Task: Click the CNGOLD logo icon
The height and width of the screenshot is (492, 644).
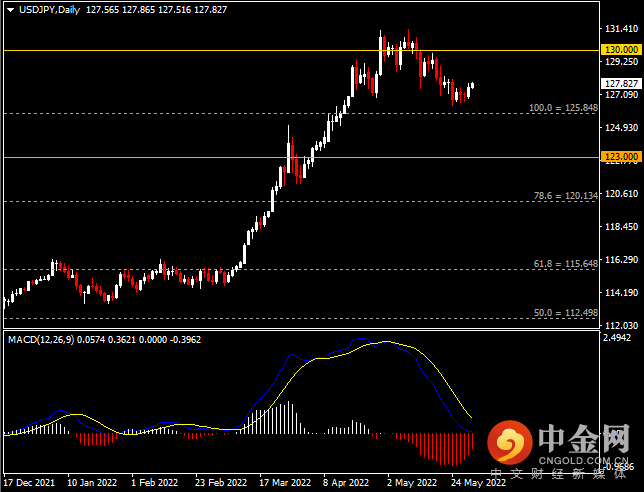Action: coord(510,442)
